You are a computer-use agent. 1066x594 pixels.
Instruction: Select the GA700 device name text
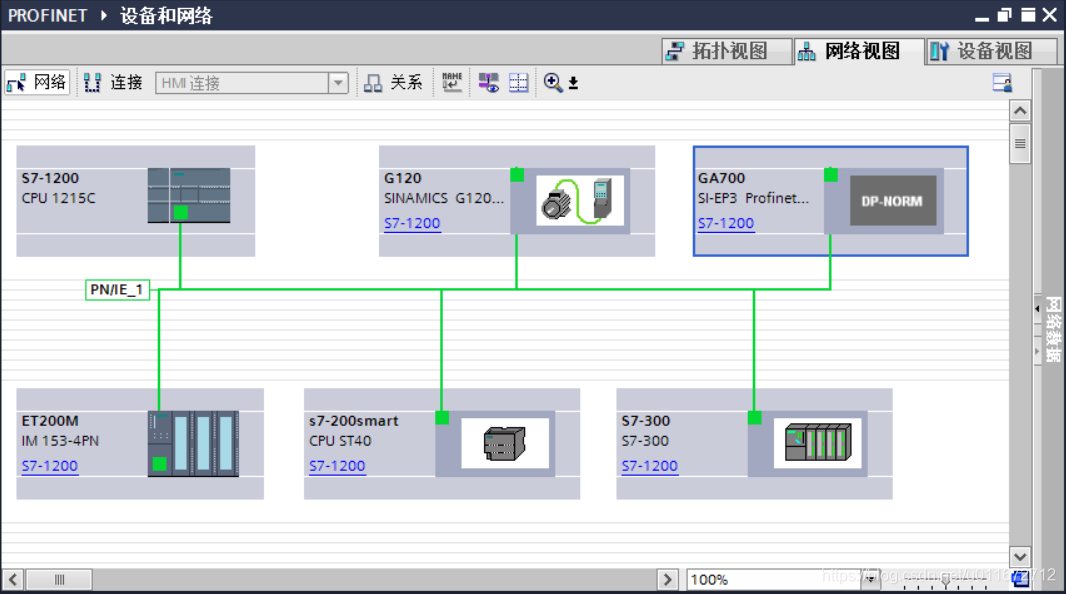click(721, 178)
